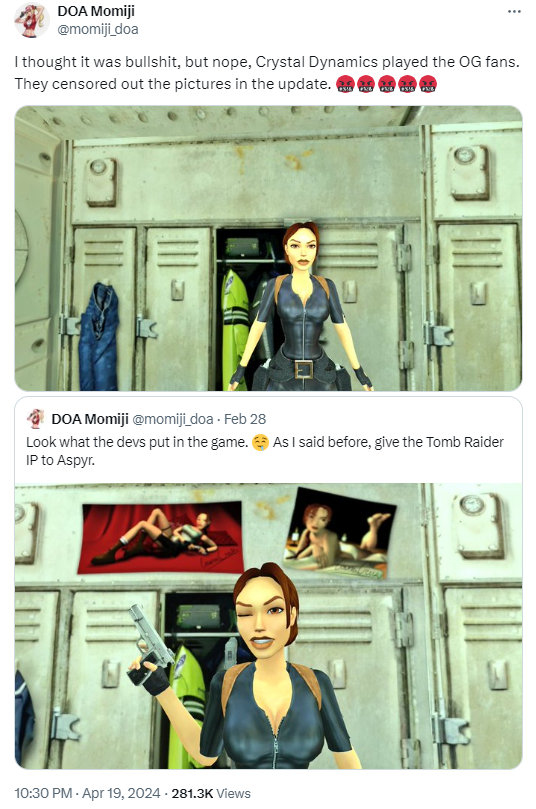Viewport: 536px width, 809px height.
Task: Open the quoted tweet's text about Aspyr
Action: tap(265, 451)
